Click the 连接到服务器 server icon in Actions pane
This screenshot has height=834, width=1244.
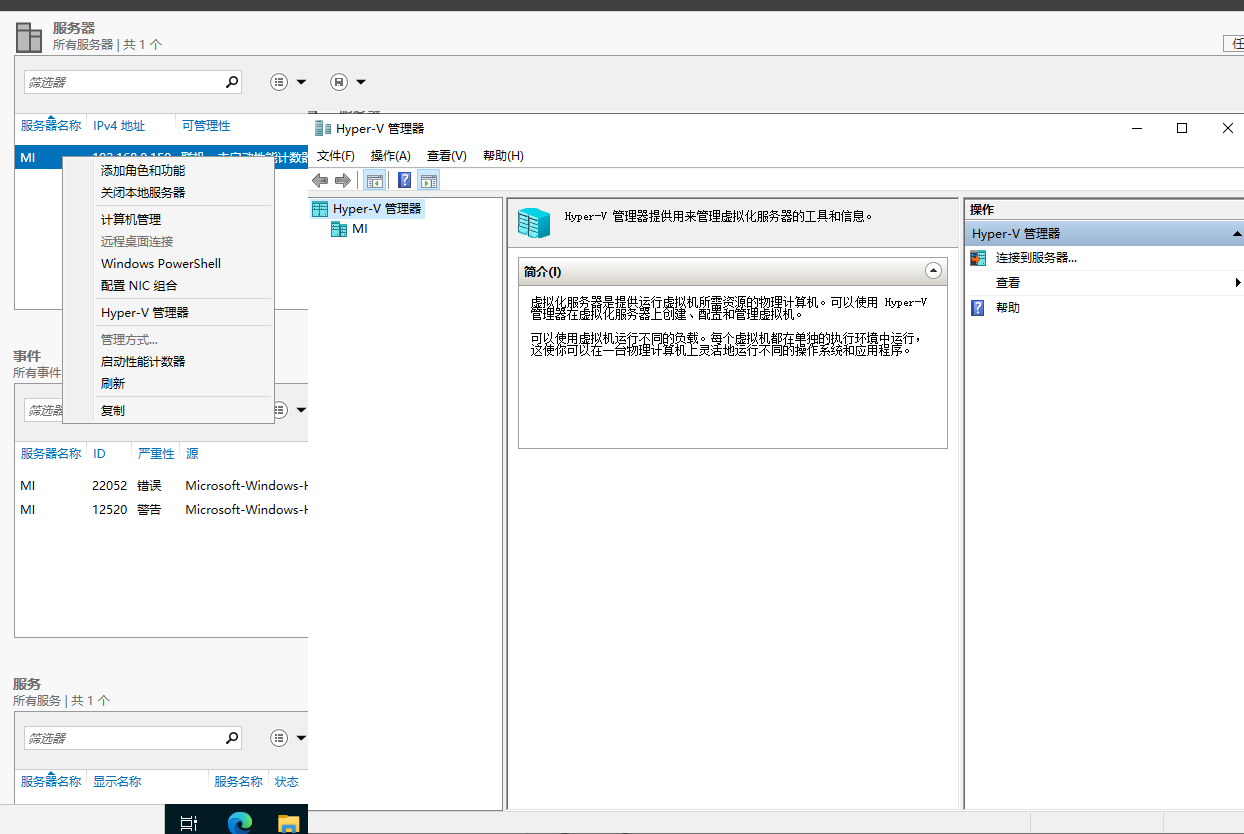click(977, 257)
